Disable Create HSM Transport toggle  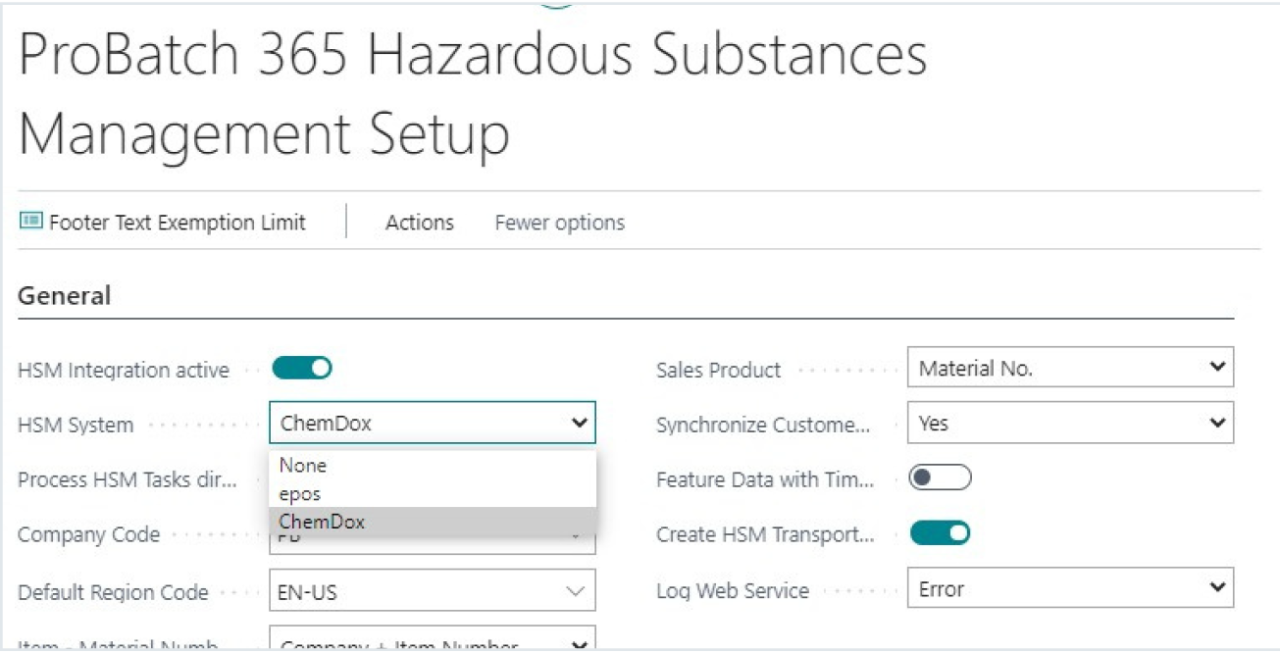[939, 534]
